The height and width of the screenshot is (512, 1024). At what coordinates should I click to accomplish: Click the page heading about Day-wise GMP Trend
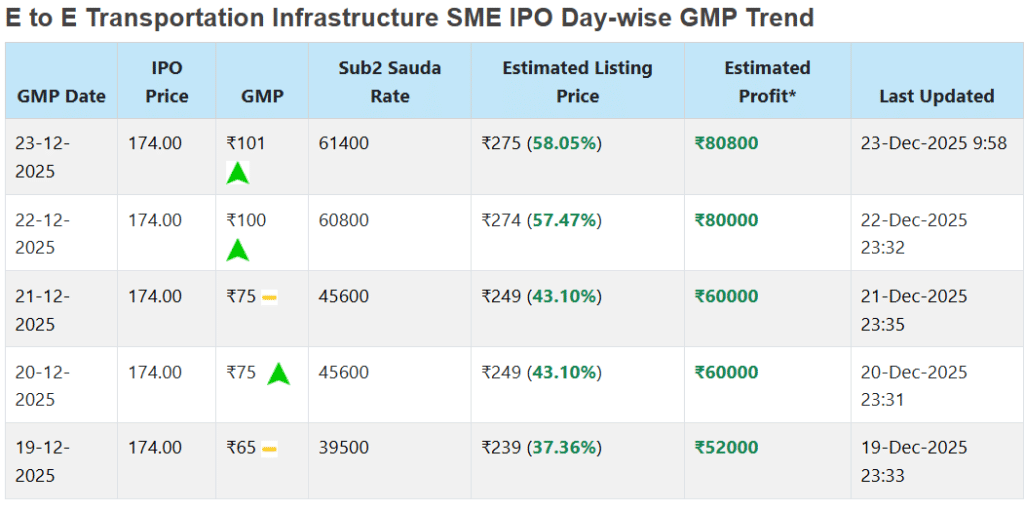click(x=409, y=17)
